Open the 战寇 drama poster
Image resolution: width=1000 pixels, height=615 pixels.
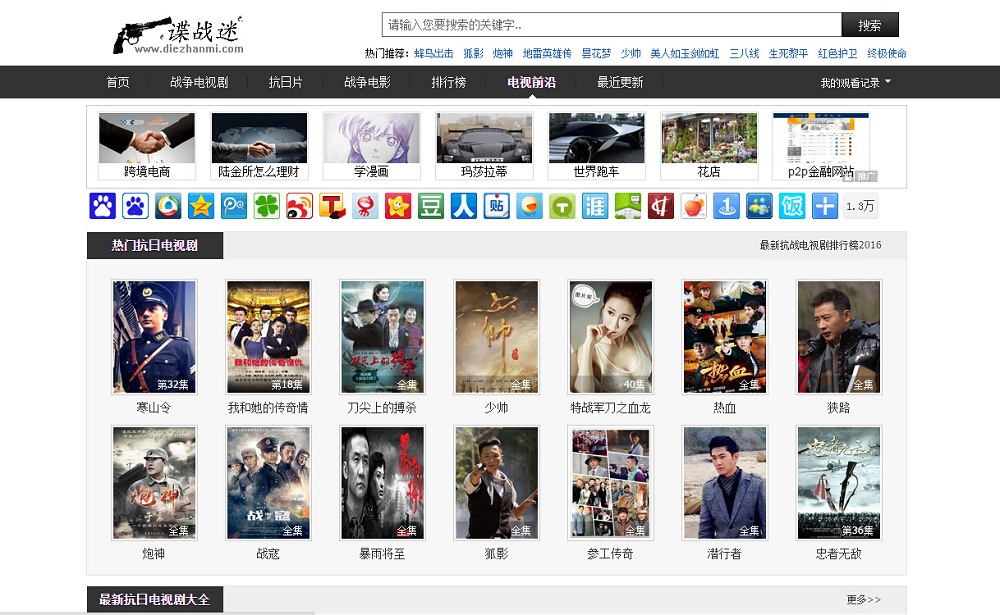click(x=268, y=483)
